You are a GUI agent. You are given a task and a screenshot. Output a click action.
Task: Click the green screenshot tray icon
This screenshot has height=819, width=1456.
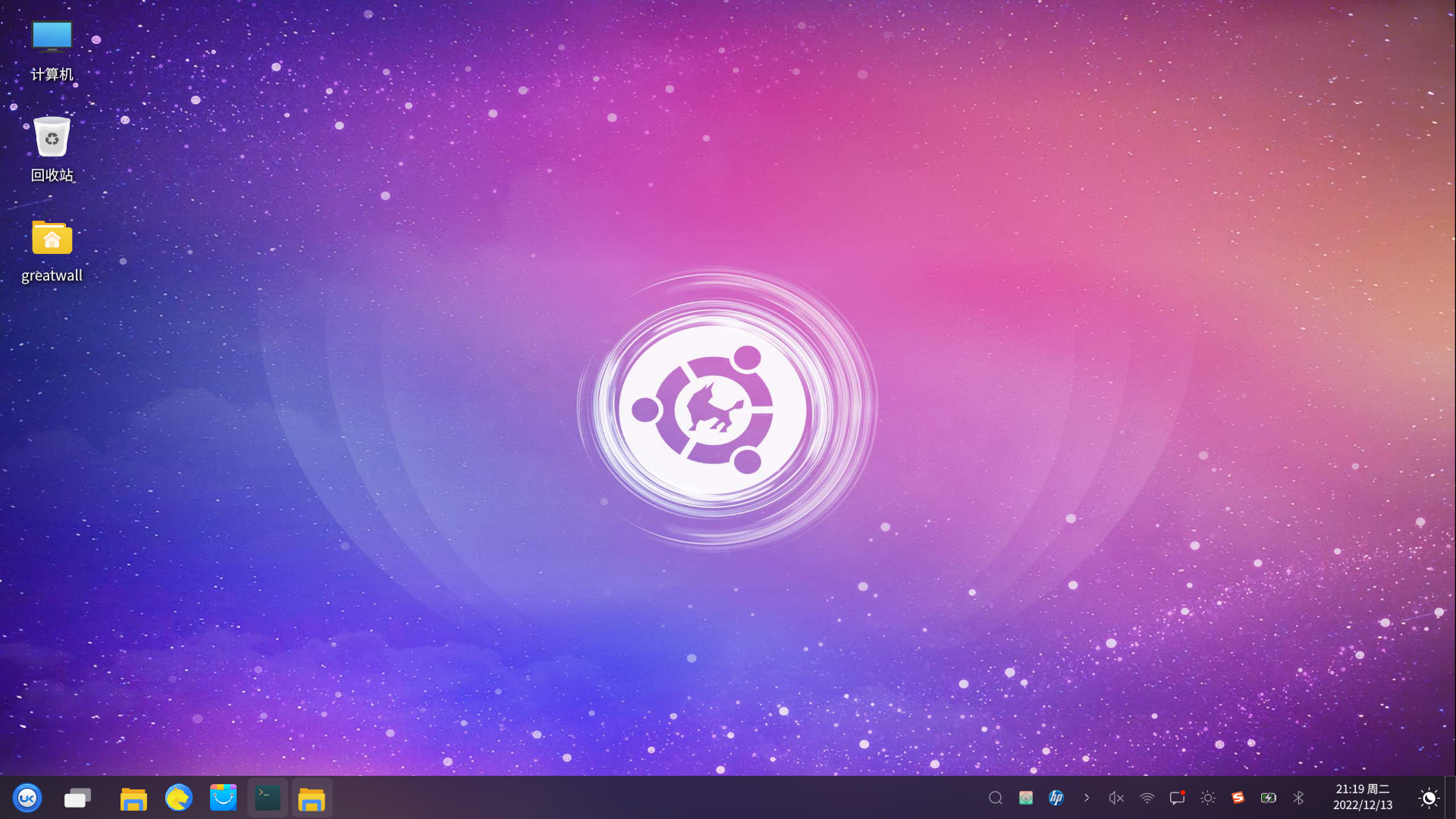pos(1026,798)
